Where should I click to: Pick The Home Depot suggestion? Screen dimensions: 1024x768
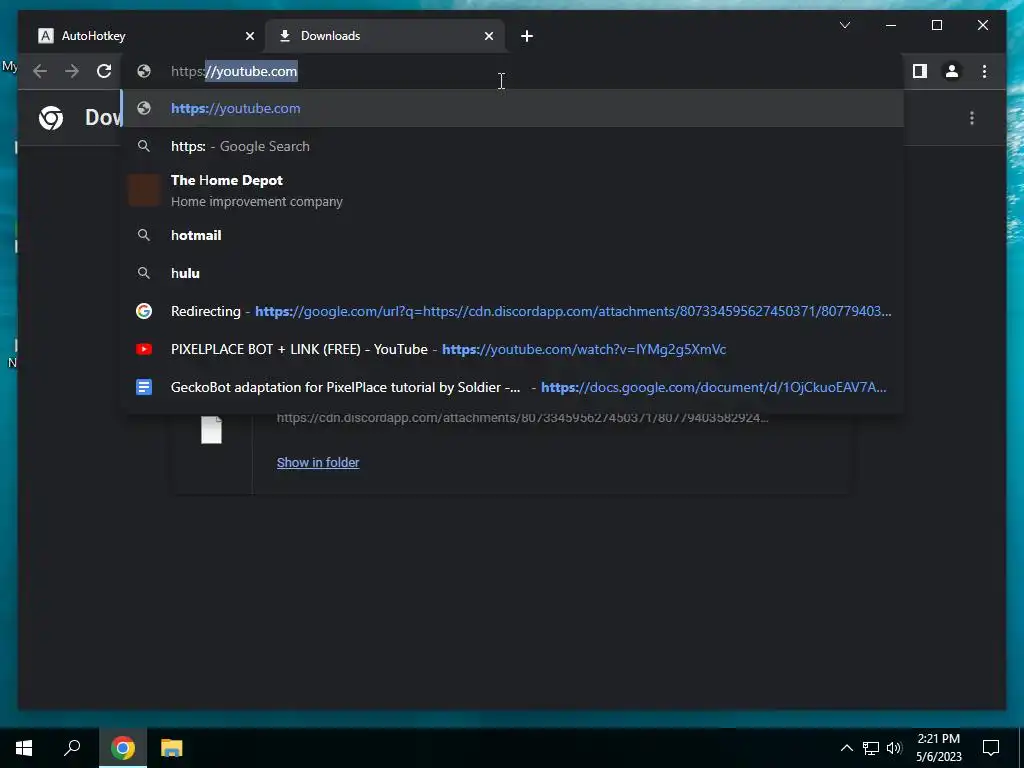coord(513,191)
